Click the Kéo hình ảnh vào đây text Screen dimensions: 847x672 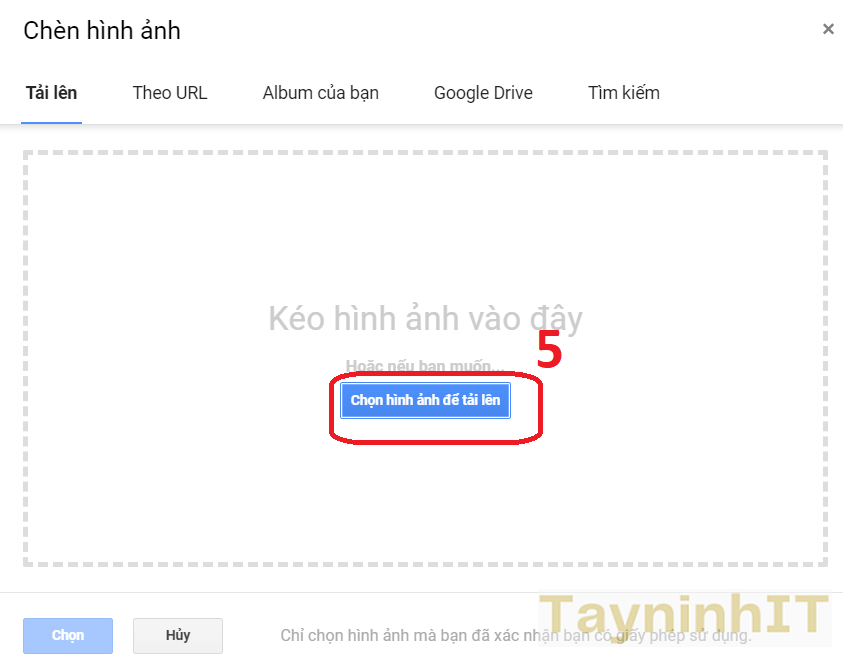coord(425,319)
